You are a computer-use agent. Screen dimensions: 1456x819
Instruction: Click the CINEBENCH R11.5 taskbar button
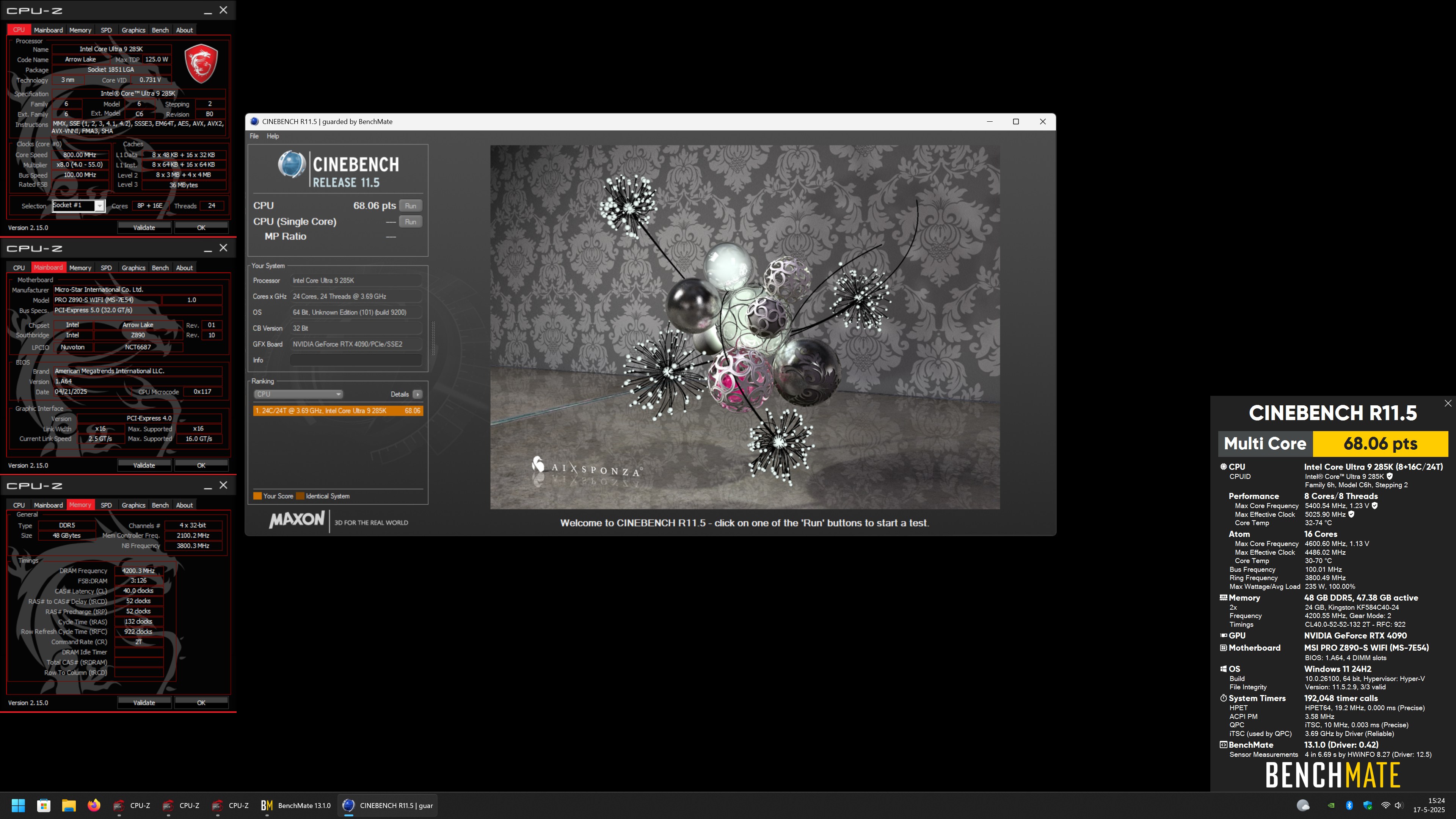(388, 805)
